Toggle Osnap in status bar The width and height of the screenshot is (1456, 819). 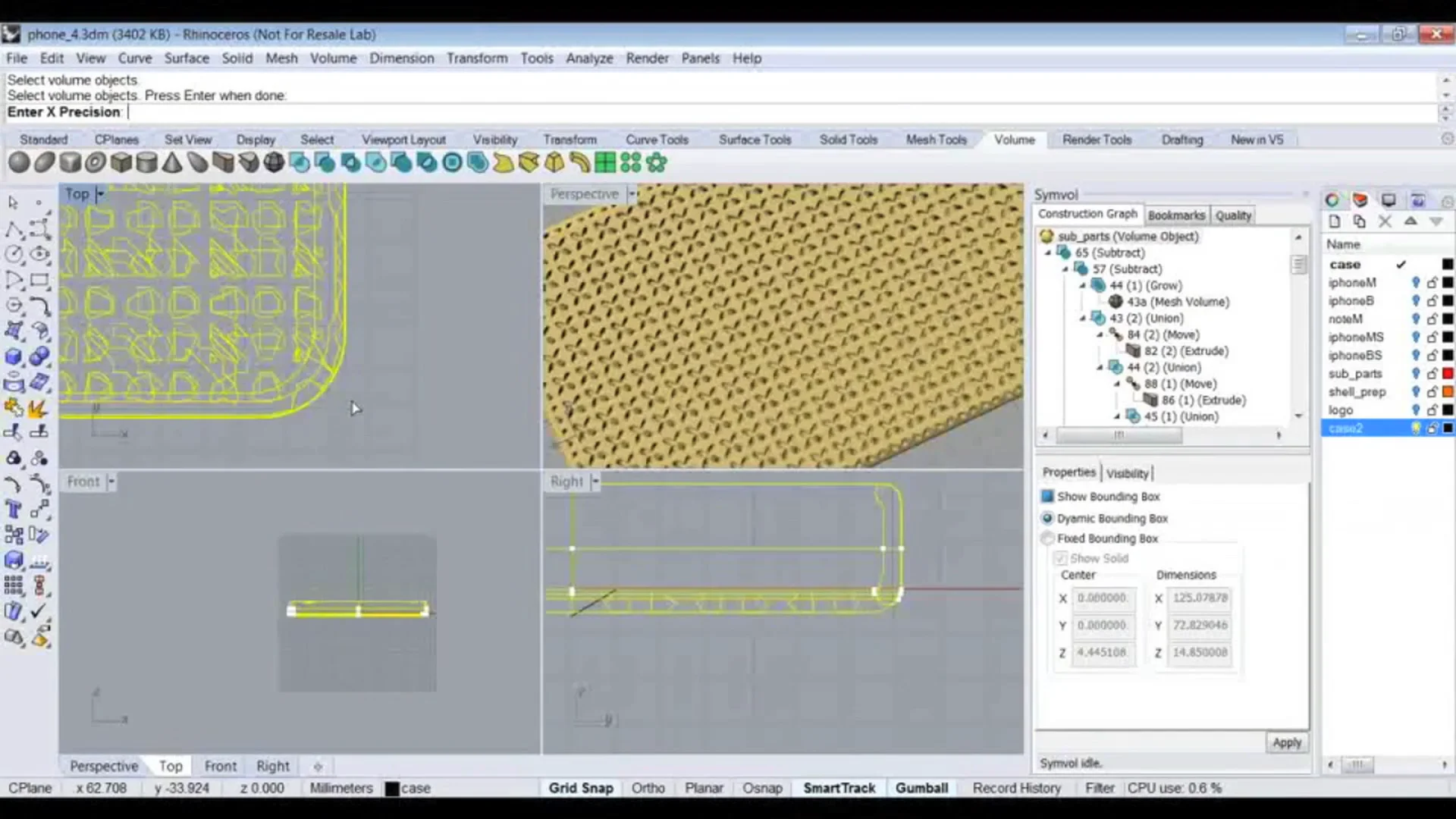tap(762, 788)
